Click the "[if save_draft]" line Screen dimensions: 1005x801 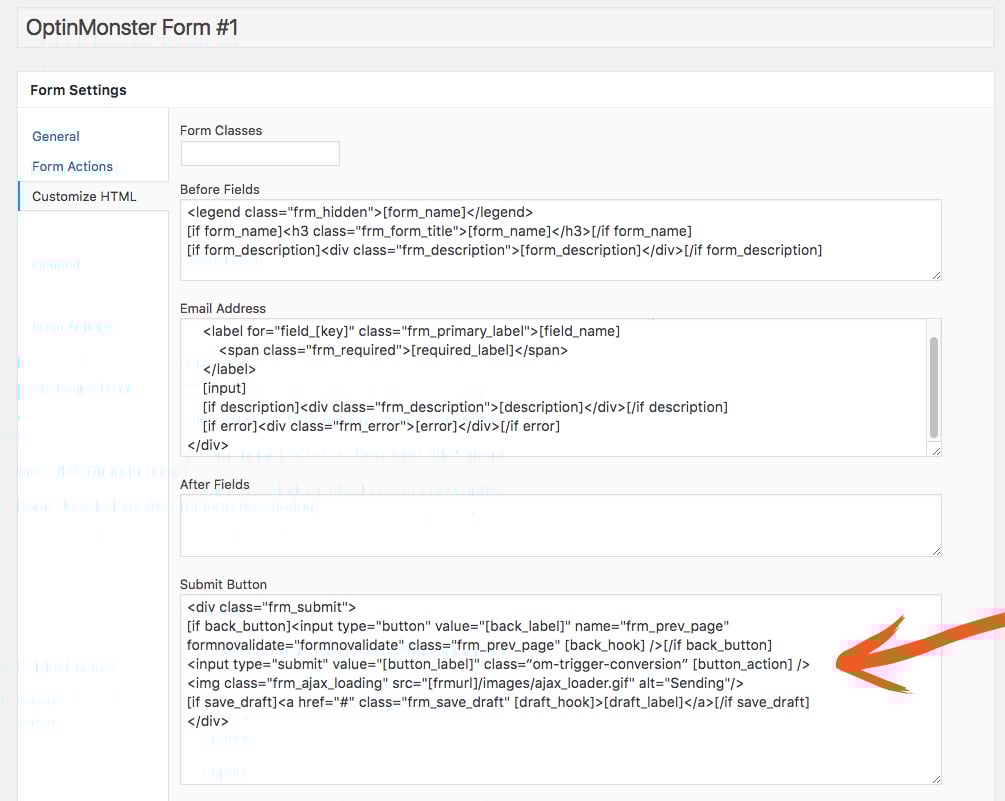point(499,702)
